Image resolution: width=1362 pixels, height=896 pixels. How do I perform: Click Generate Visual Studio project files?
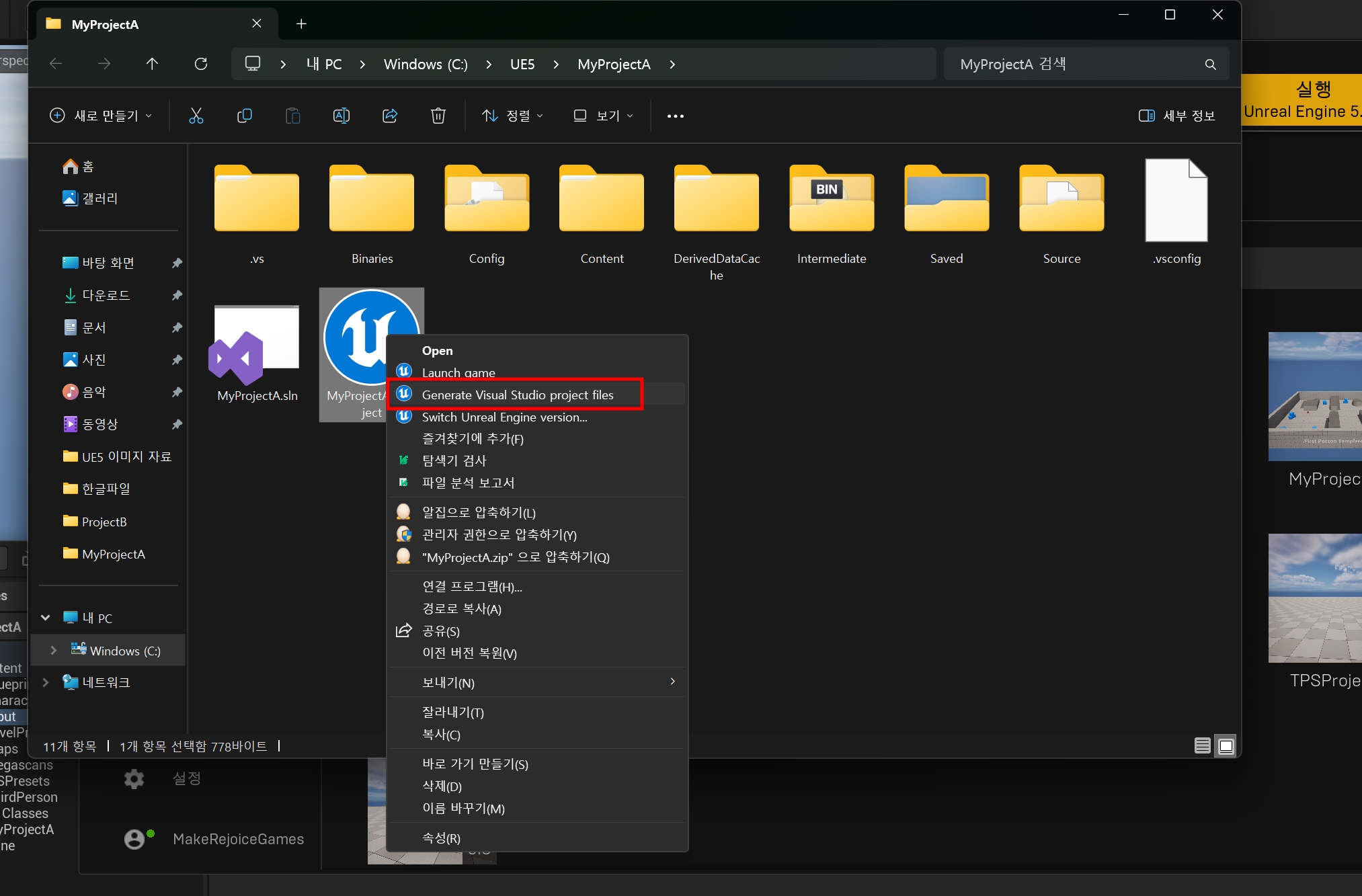point(538,395)
